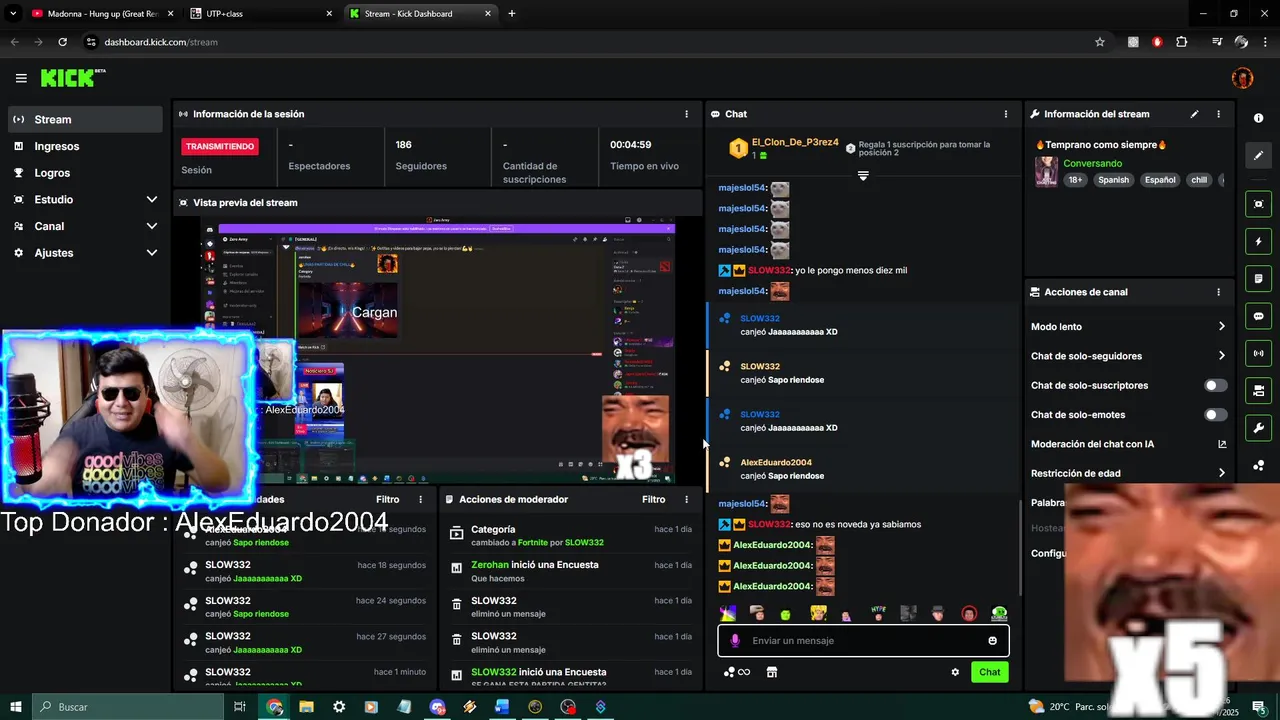1280x720 pixels.
Task: Select the HYPE emote in emote row
Action: (878, 614)
